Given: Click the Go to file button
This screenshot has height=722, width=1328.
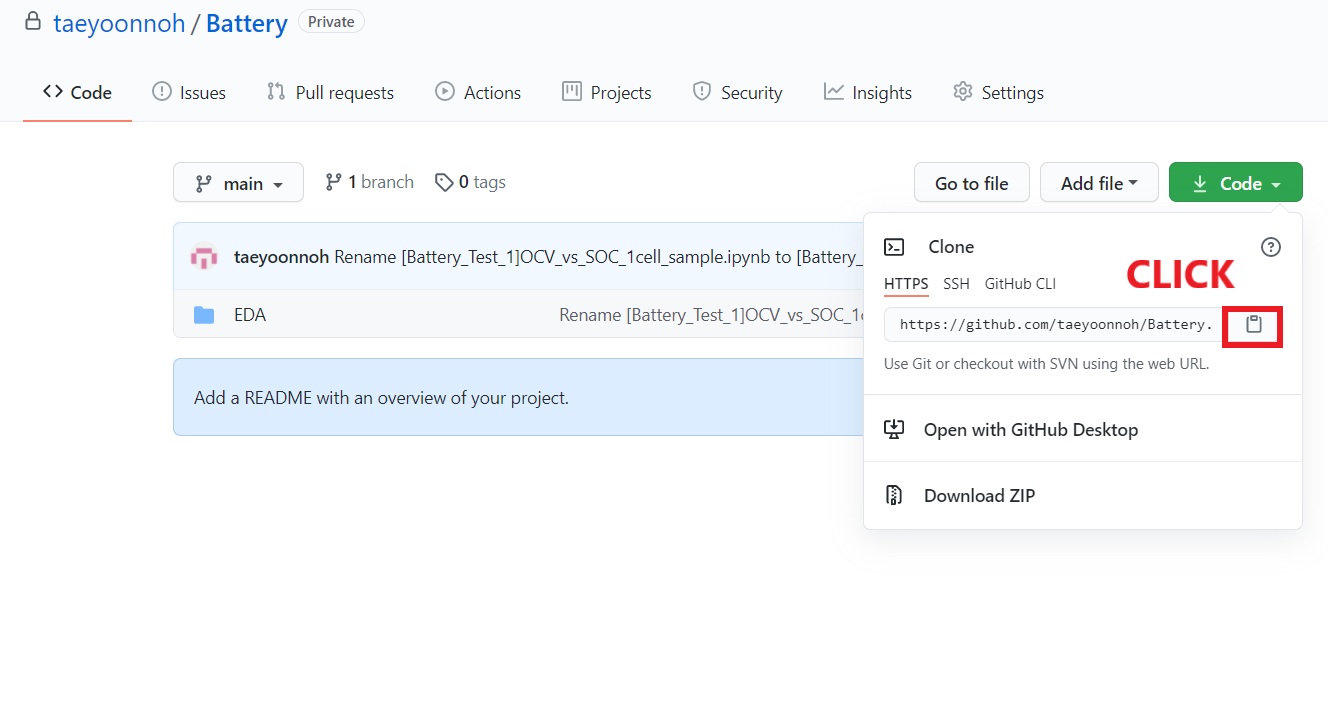Looking at the screenshot, I should click(971, 183).
